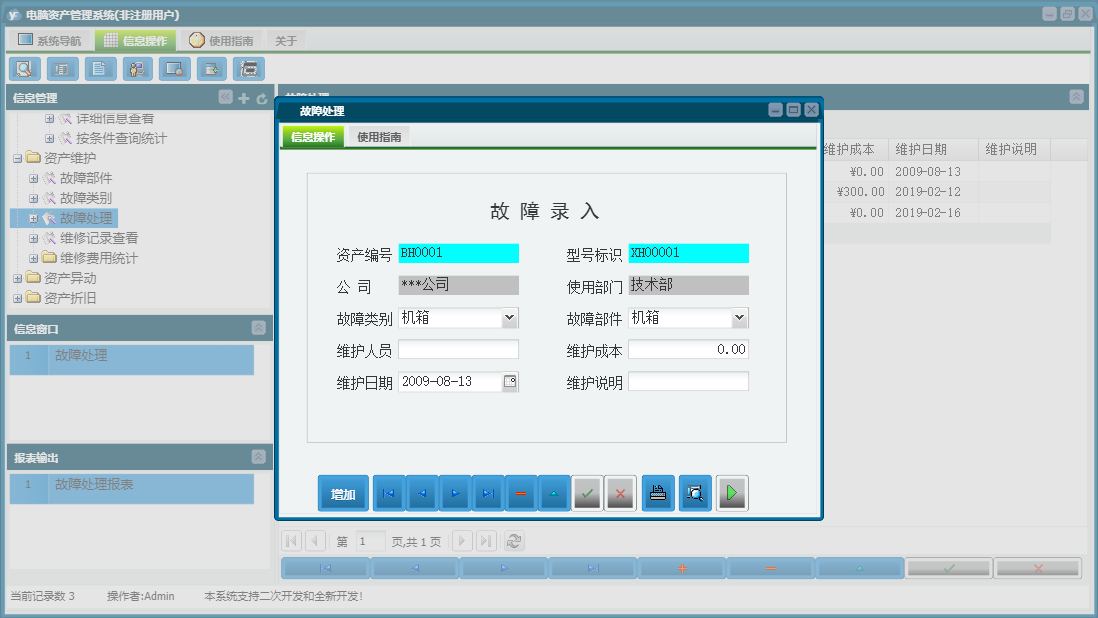Jump to first record with the navigation icon
The height and width of the screenshot is (618, 1098).
(388, 492)
